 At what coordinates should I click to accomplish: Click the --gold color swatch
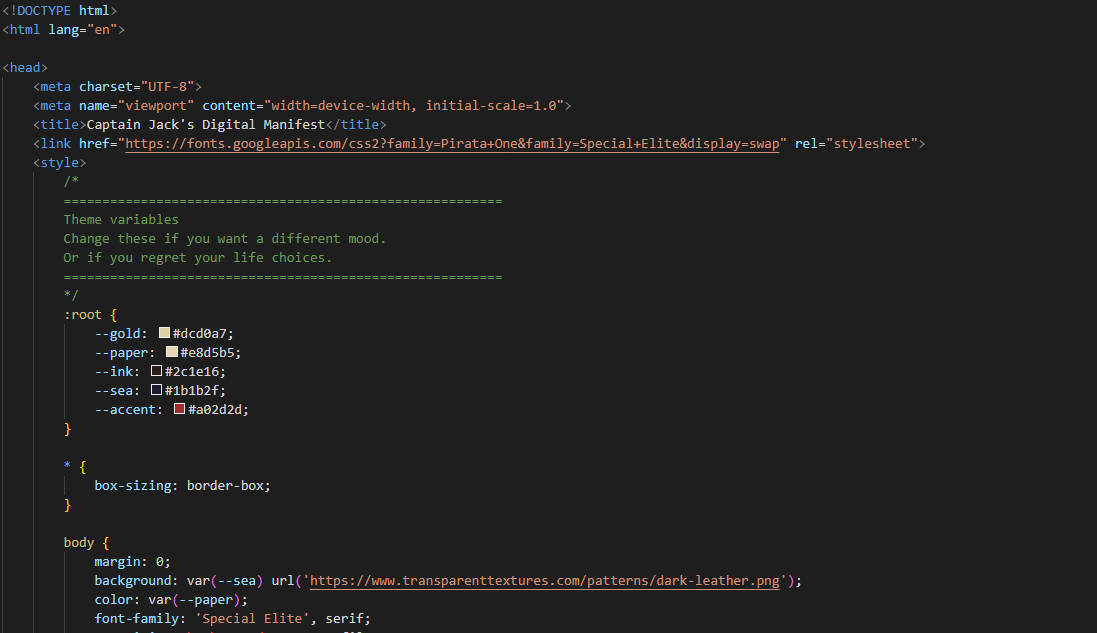(x=164, y=333)
